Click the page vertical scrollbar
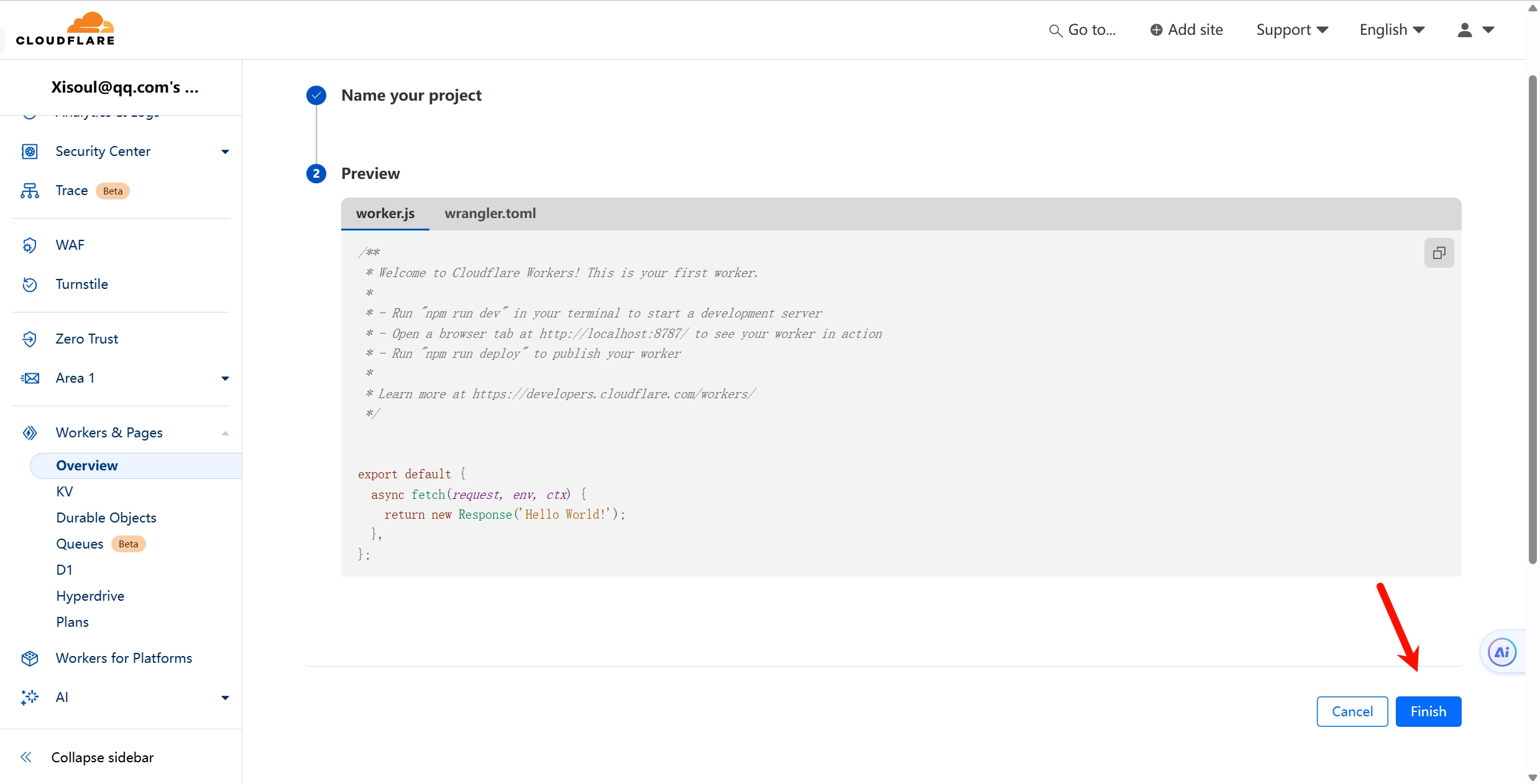Screen dimensions: 1540x784 pos(1533,319)
